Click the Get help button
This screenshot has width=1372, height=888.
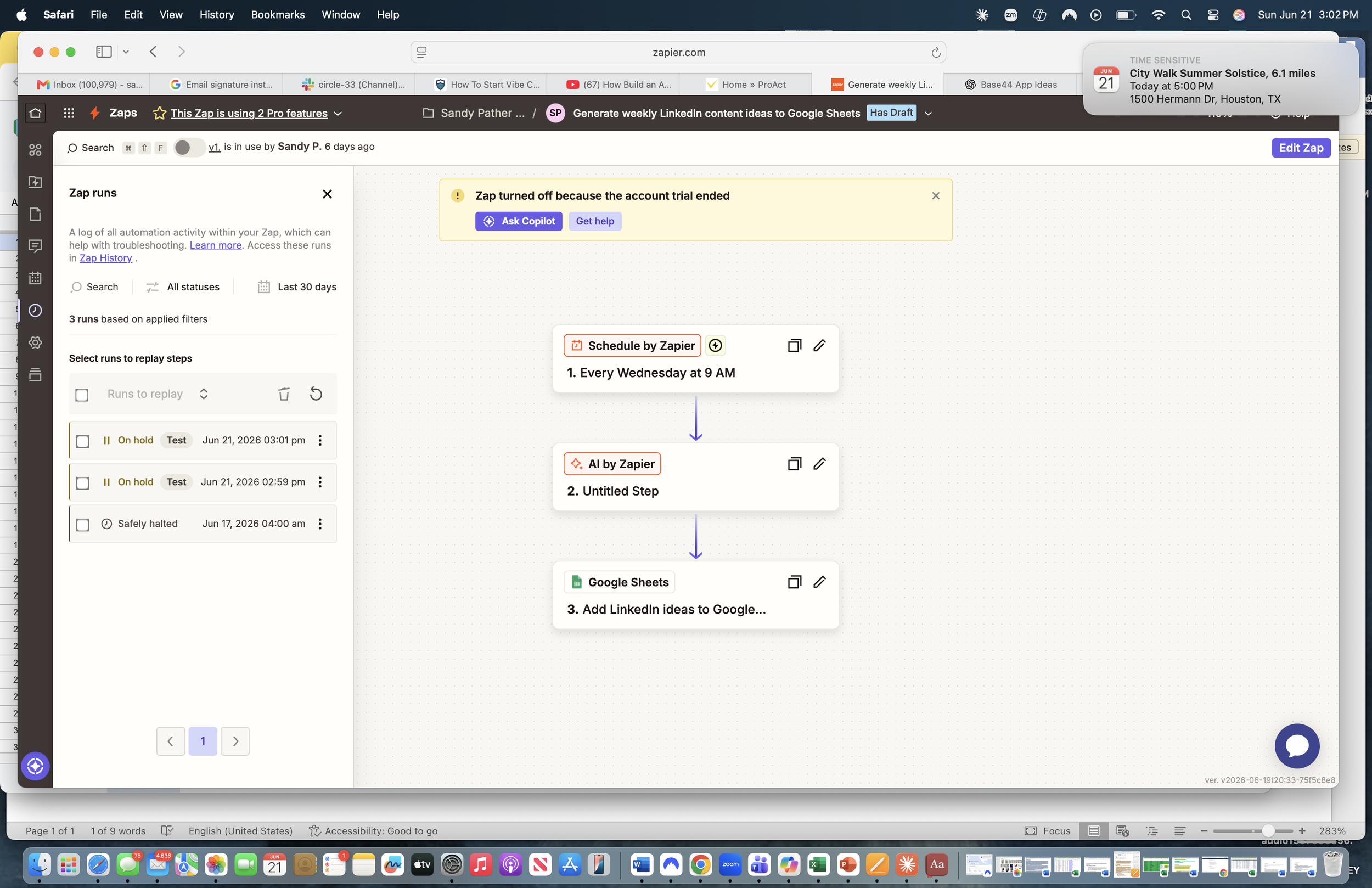595,221
